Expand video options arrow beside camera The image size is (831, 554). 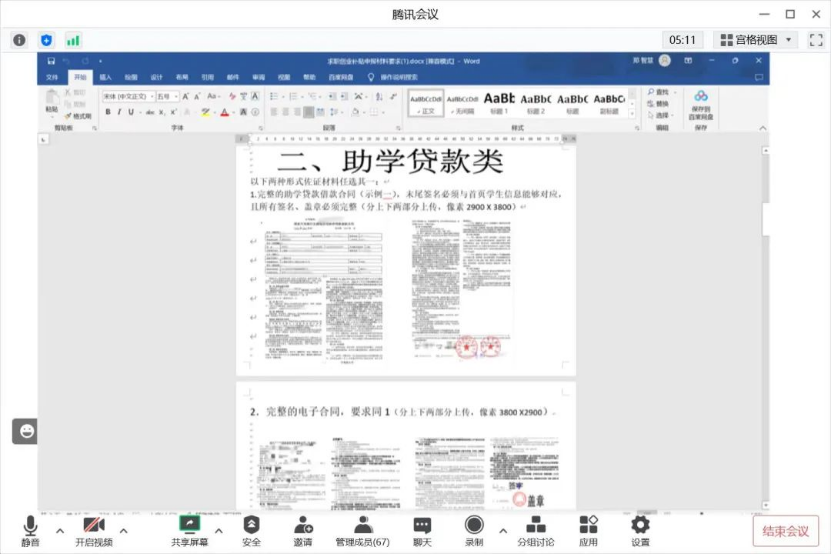pos(124,530)
